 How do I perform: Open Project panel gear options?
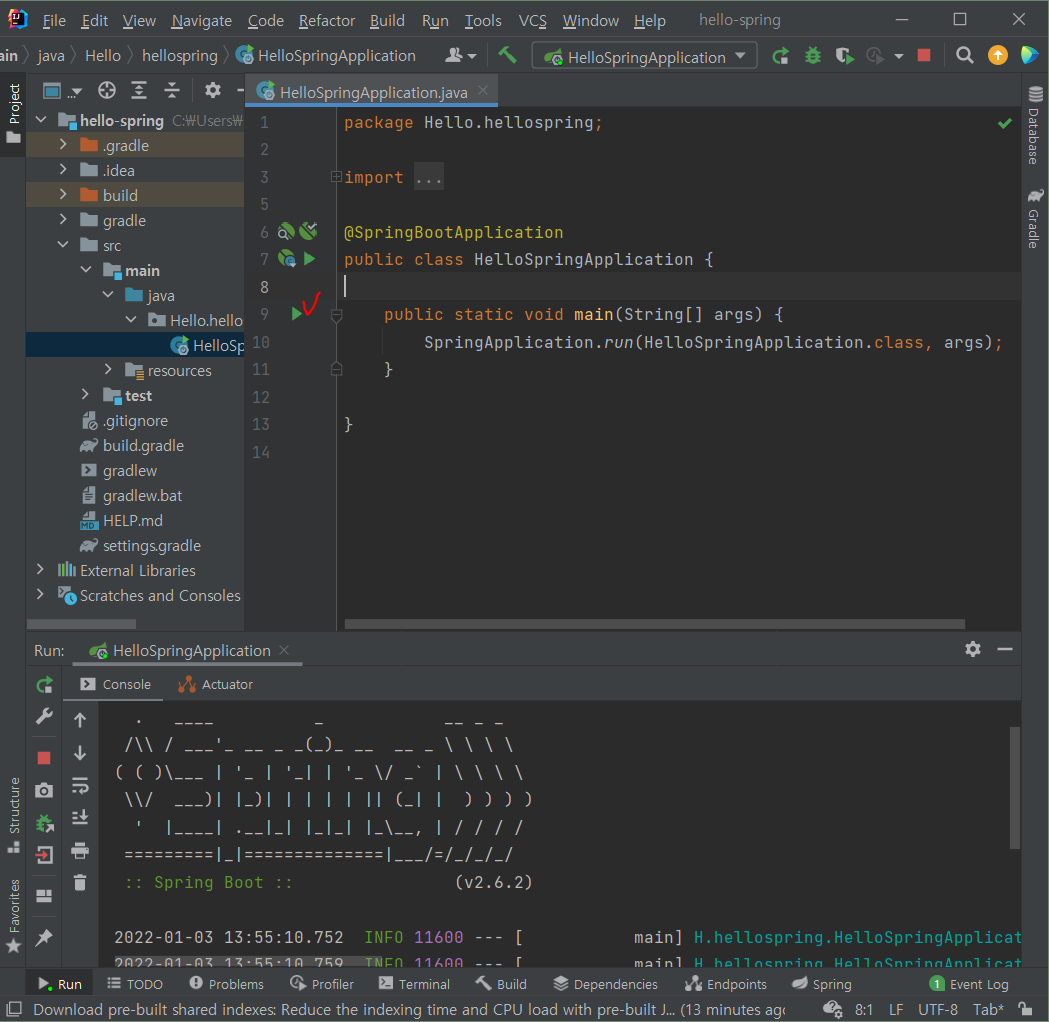[213, 90]
